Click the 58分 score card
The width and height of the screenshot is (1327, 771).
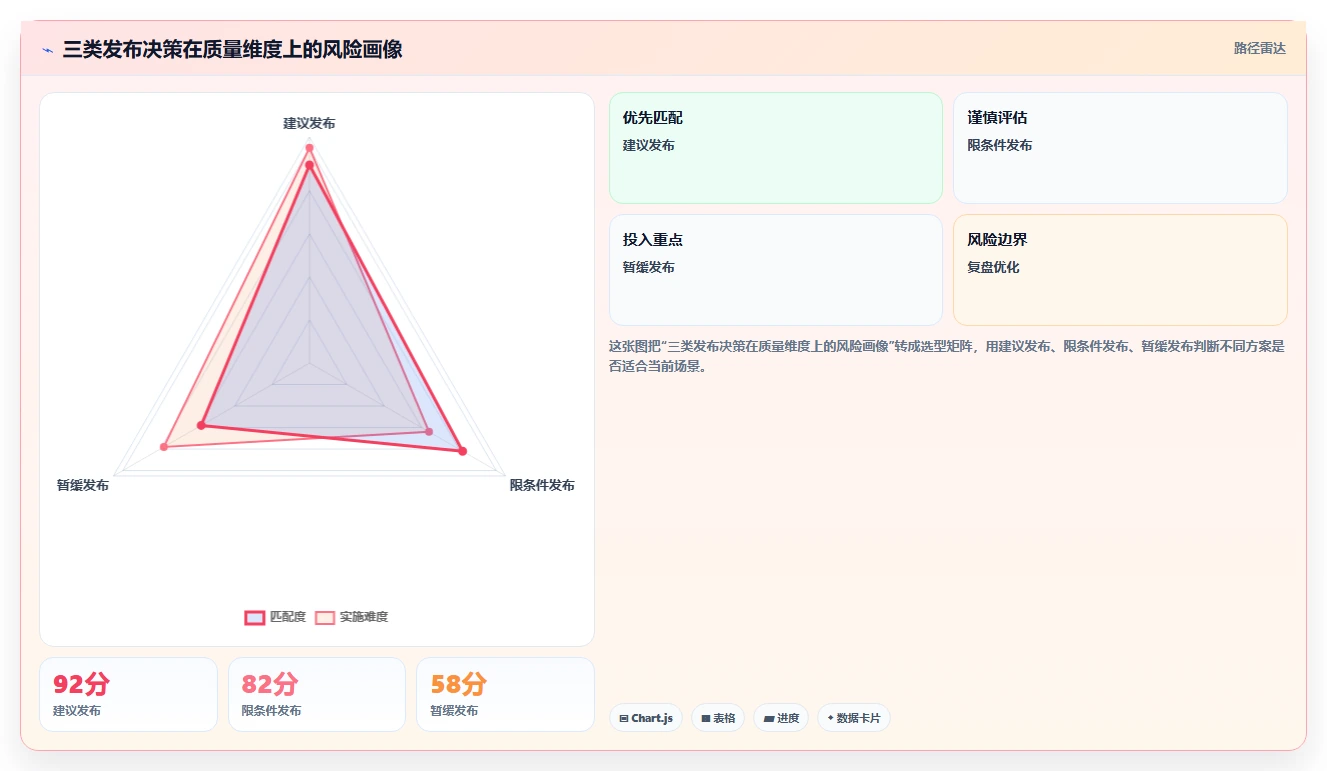click(505, 694)
